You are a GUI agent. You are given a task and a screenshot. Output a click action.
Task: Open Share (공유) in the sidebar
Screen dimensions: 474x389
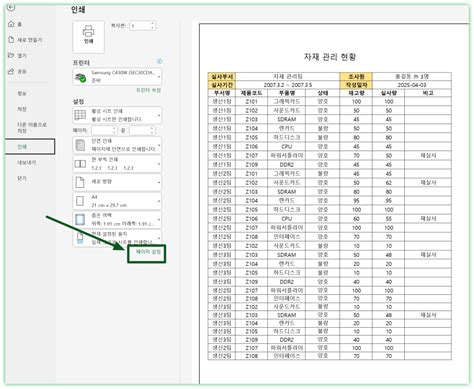click(x=17, y=71)
